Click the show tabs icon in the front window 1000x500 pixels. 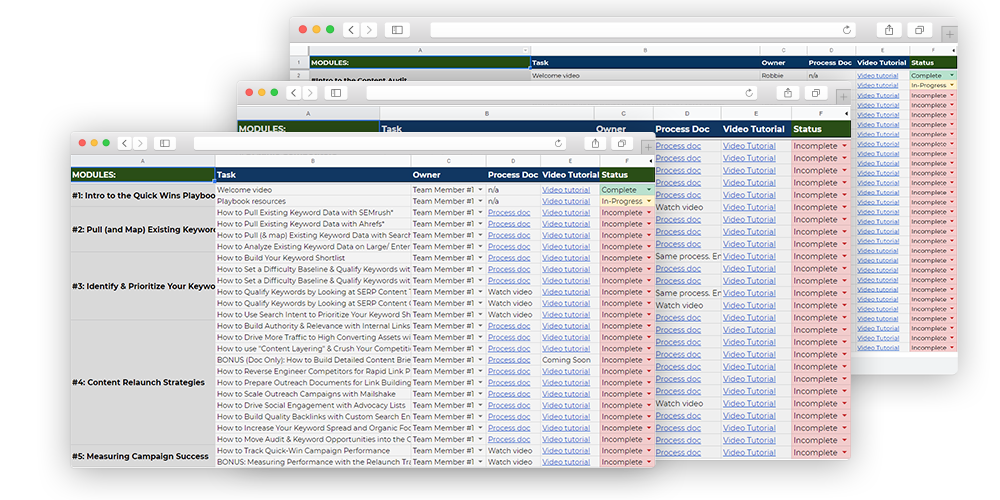pyautogui.click(x=622, y=143)
